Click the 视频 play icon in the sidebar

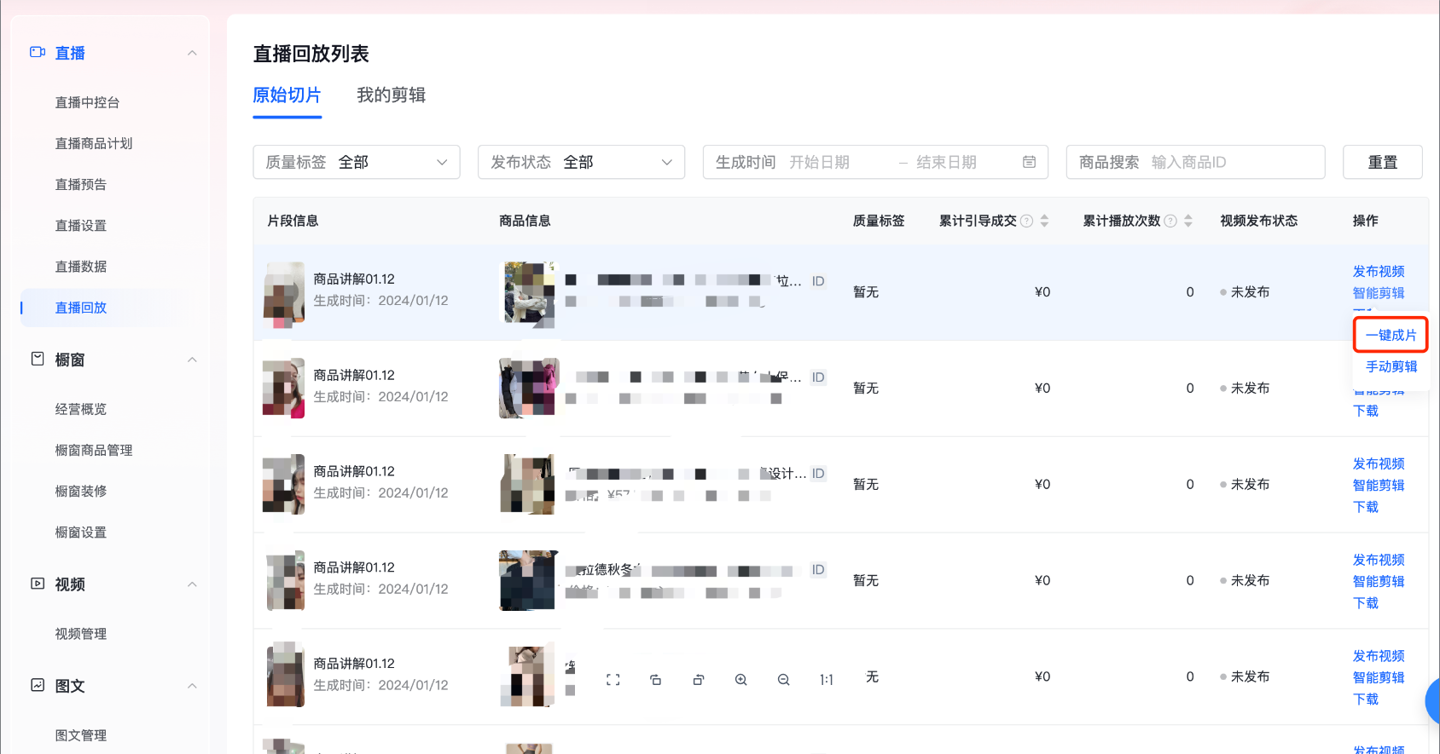38,584
